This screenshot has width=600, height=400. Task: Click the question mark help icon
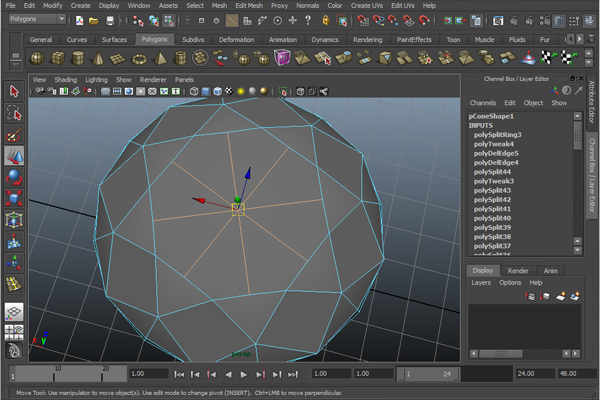(308, 20)
